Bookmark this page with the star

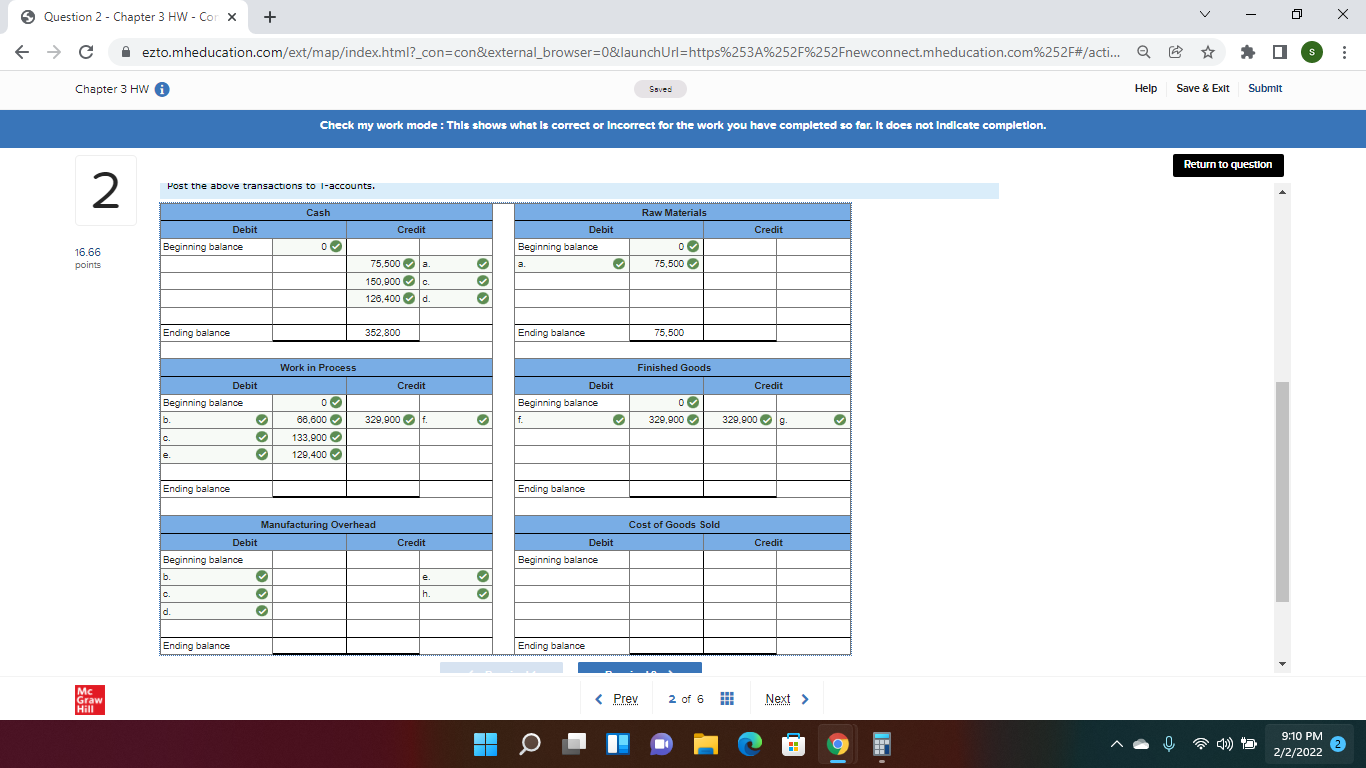(x=1208, y=51)
